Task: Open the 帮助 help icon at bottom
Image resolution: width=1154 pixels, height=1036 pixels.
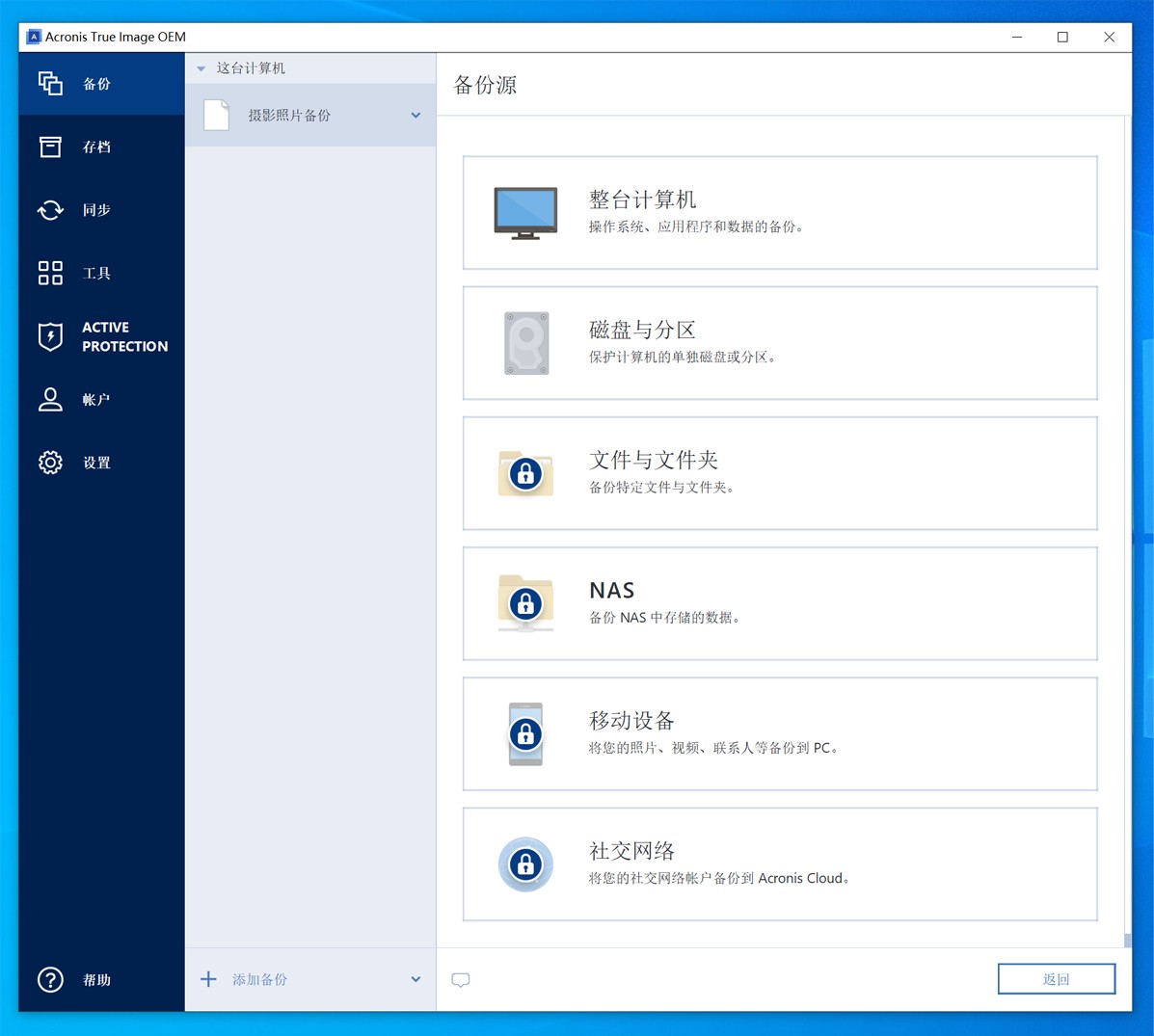Action: tap(50, 979)
